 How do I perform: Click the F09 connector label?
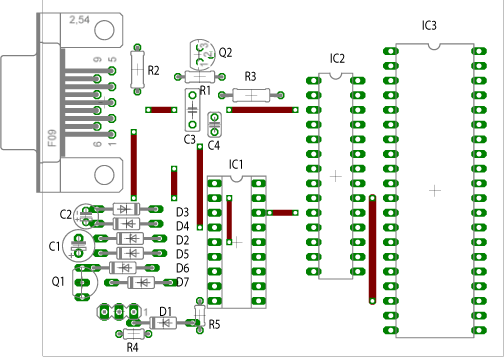click(x=52, y=138)
